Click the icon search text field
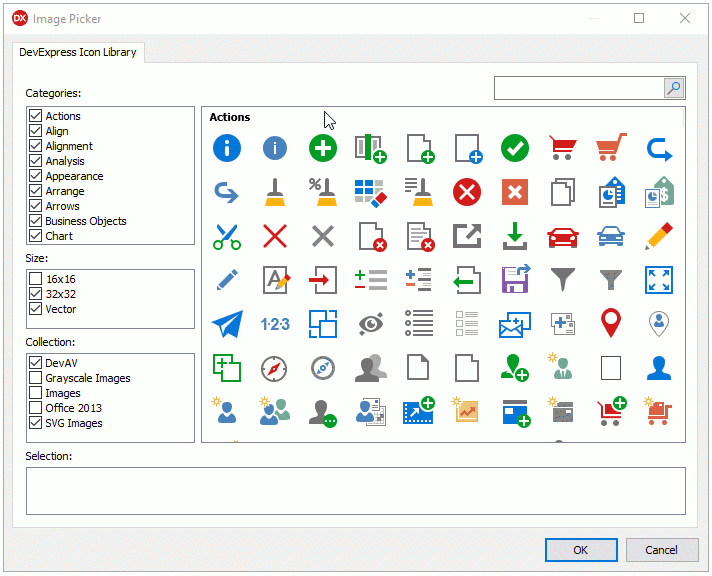 pyautogui.click(x=579, y=89)
